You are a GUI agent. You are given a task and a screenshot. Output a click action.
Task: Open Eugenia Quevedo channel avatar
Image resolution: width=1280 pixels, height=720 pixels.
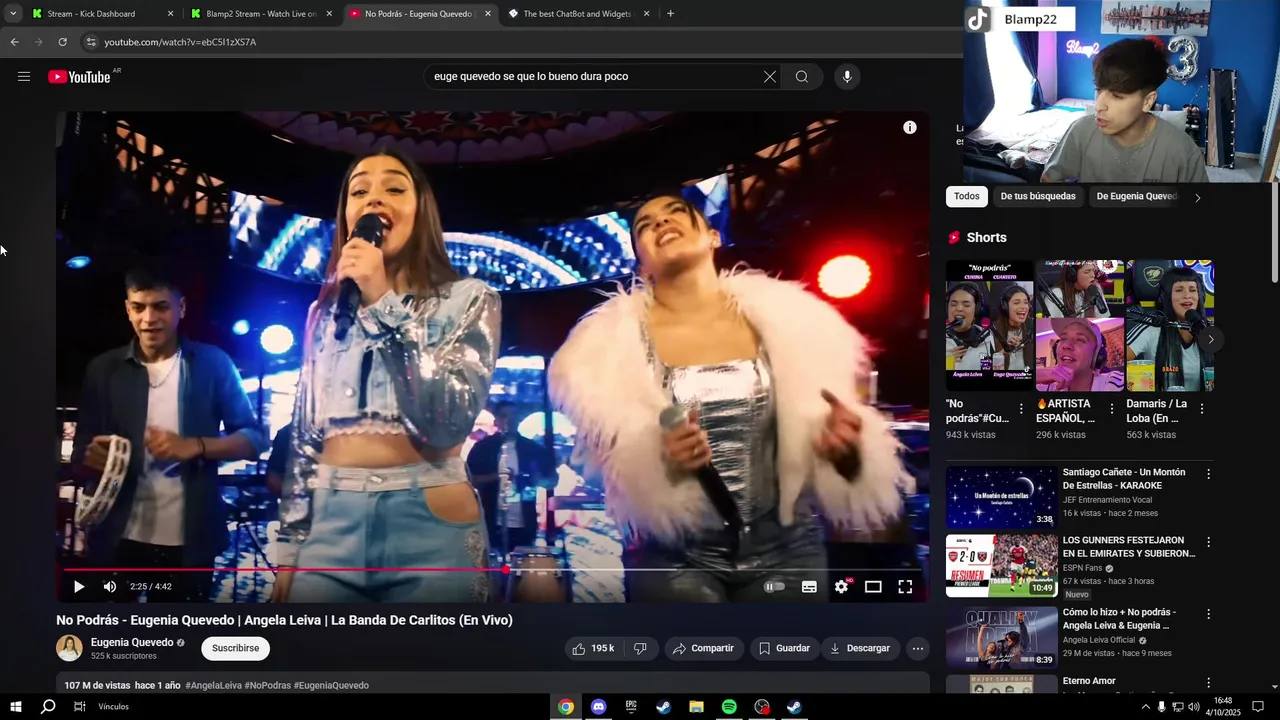click(69, 648)
